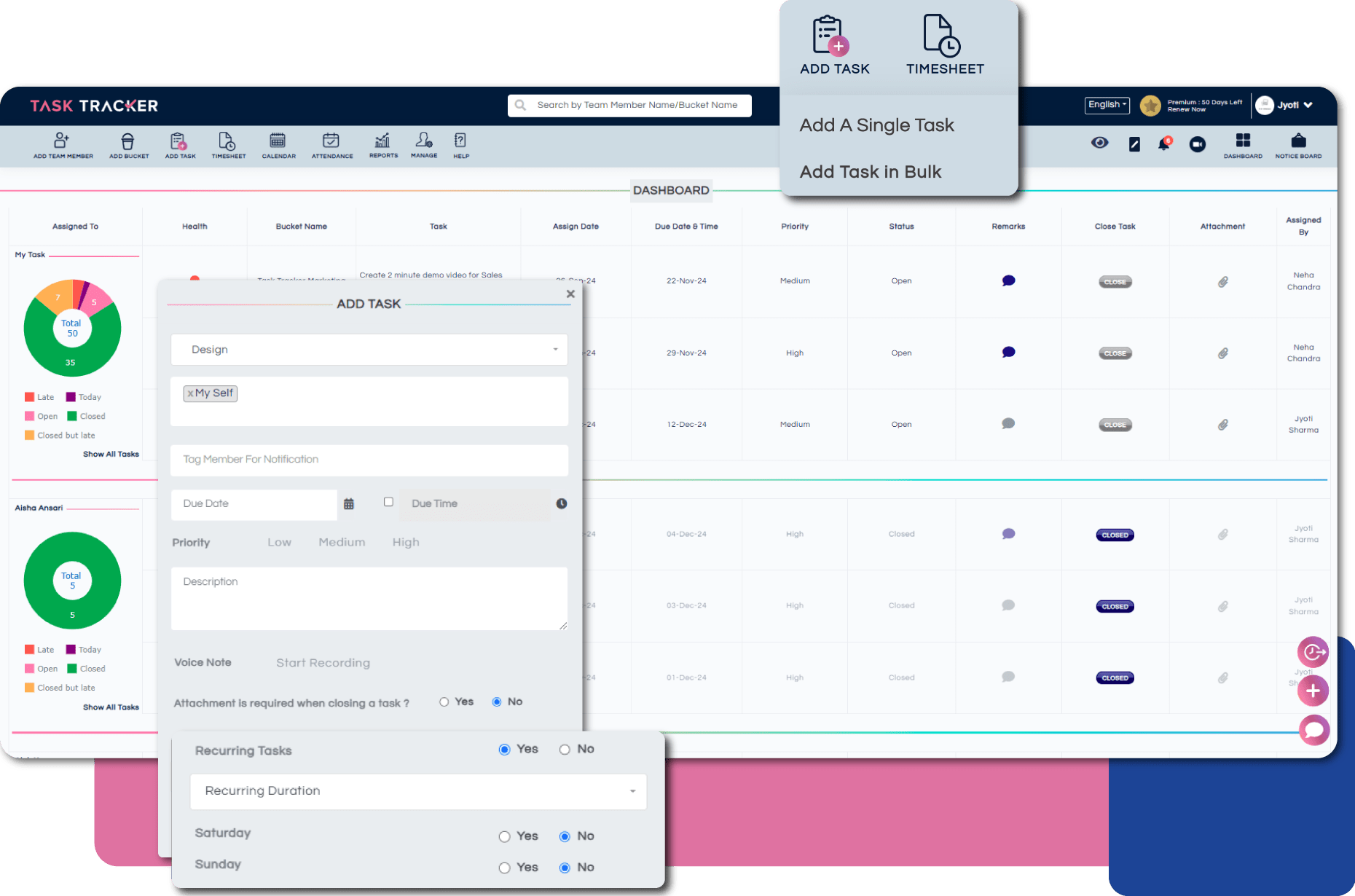
Task: Click Show All Tasks under My Task
Action: click(111, 455)
